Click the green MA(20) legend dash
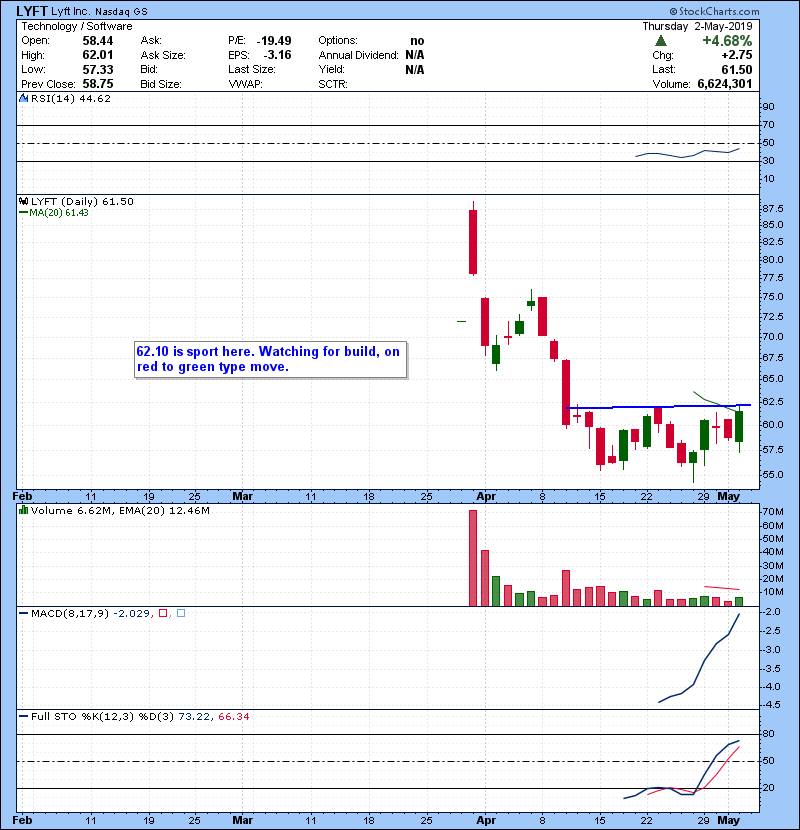The width and height of the screenshot is (800, 830). click(x=23, y=213)
